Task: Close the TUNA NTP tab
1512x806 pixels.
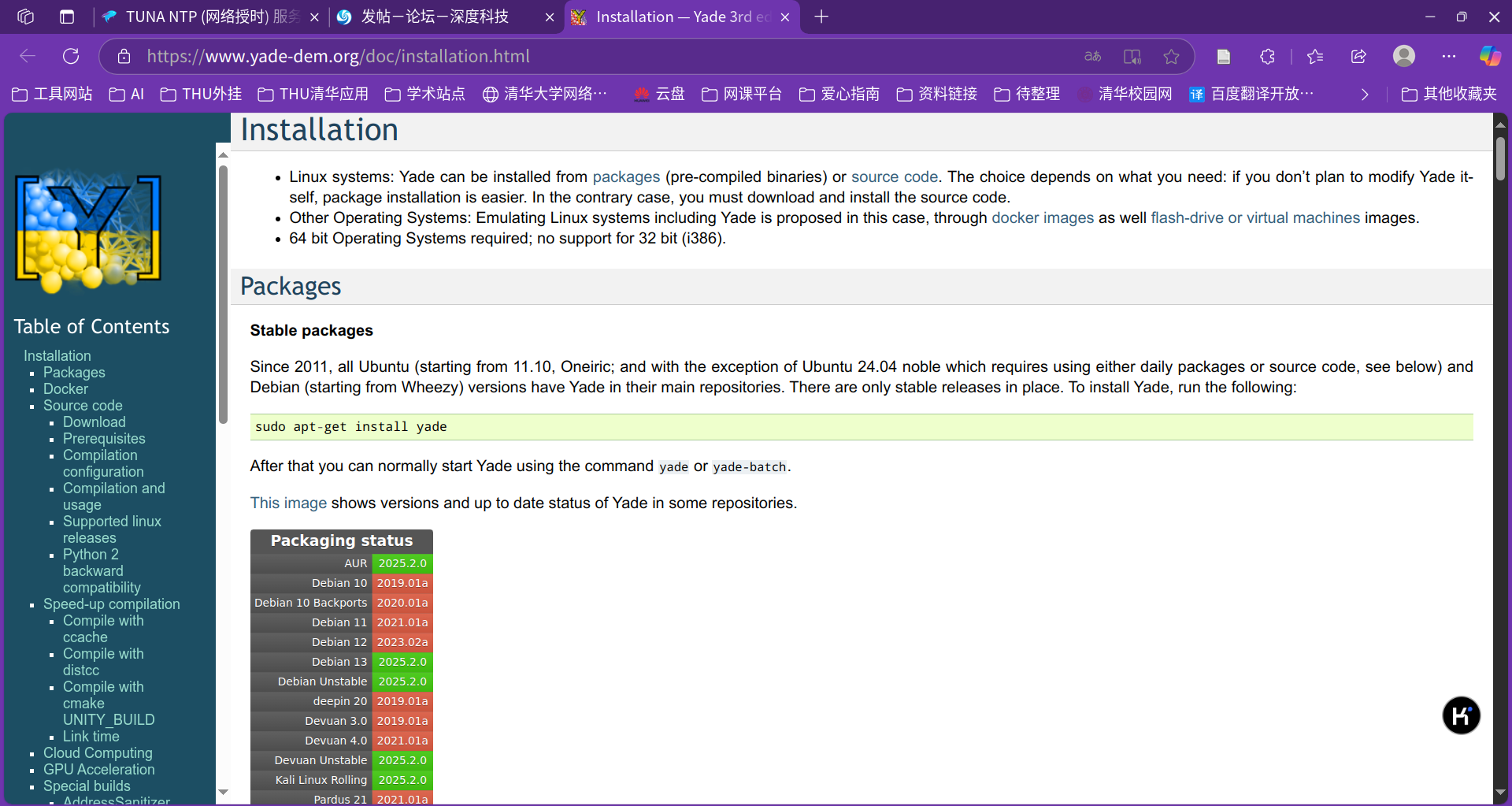Action: tap(314, 17)
